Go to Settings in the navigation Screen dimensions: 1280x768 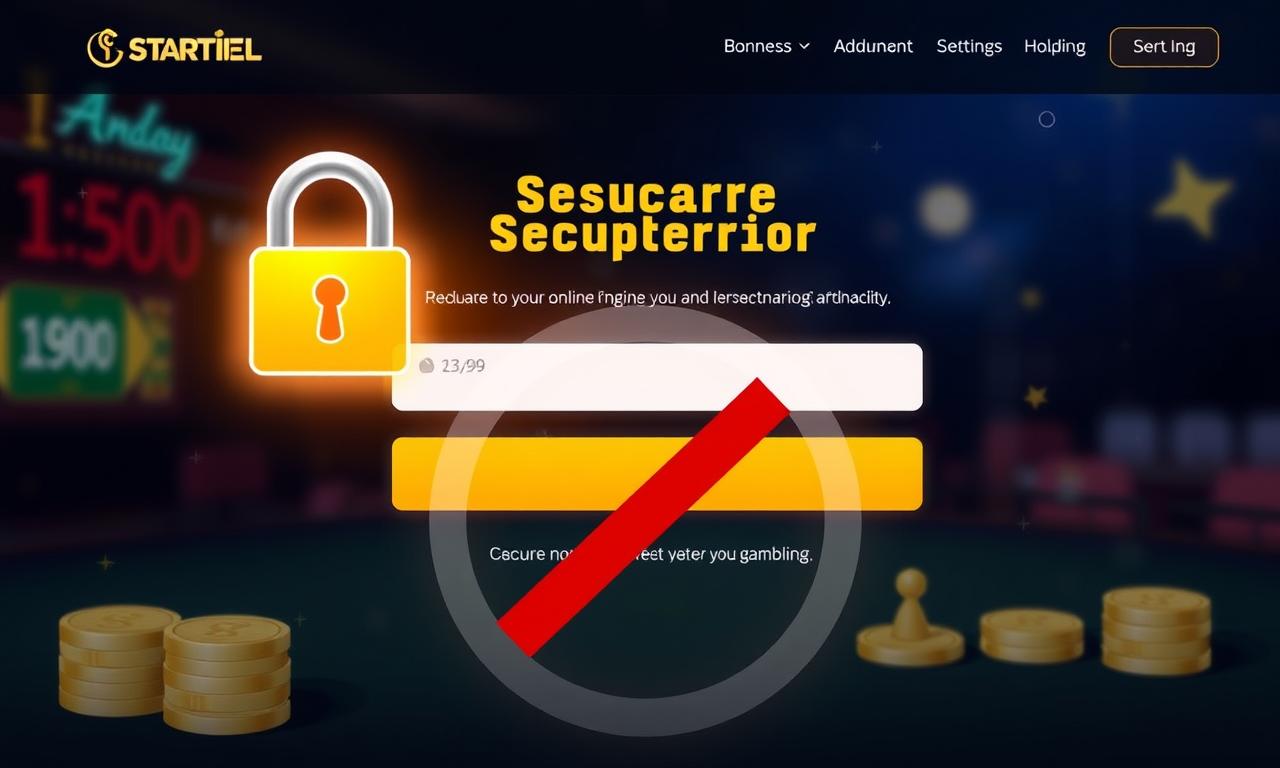[969, 47]
